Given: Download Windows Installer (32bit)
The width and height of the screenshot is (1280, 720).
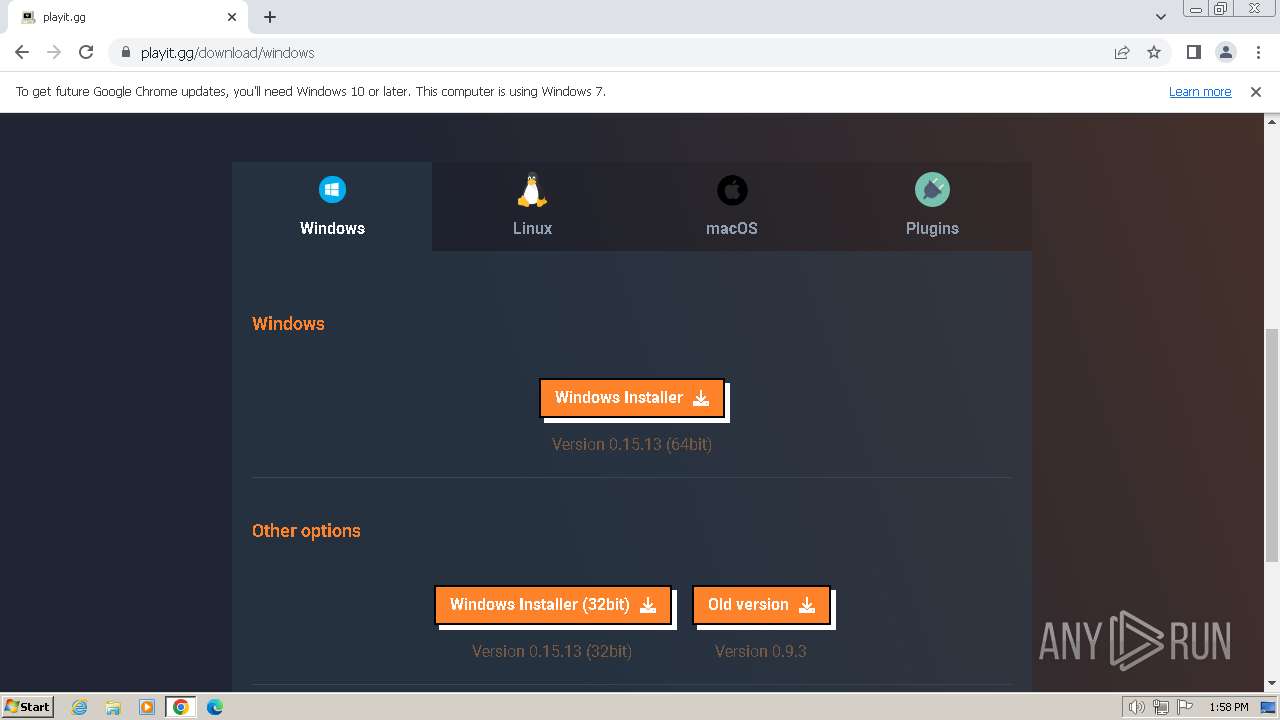Looking at the screenshot, I should pyautogui.click(x=552, y=604).
